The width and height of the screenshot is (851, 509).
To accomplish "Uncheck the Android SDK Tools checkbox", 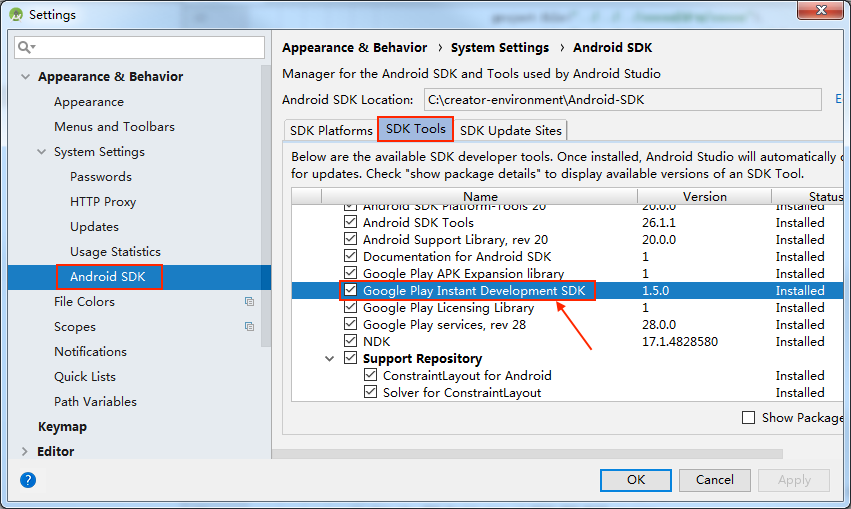I will 351,222.
